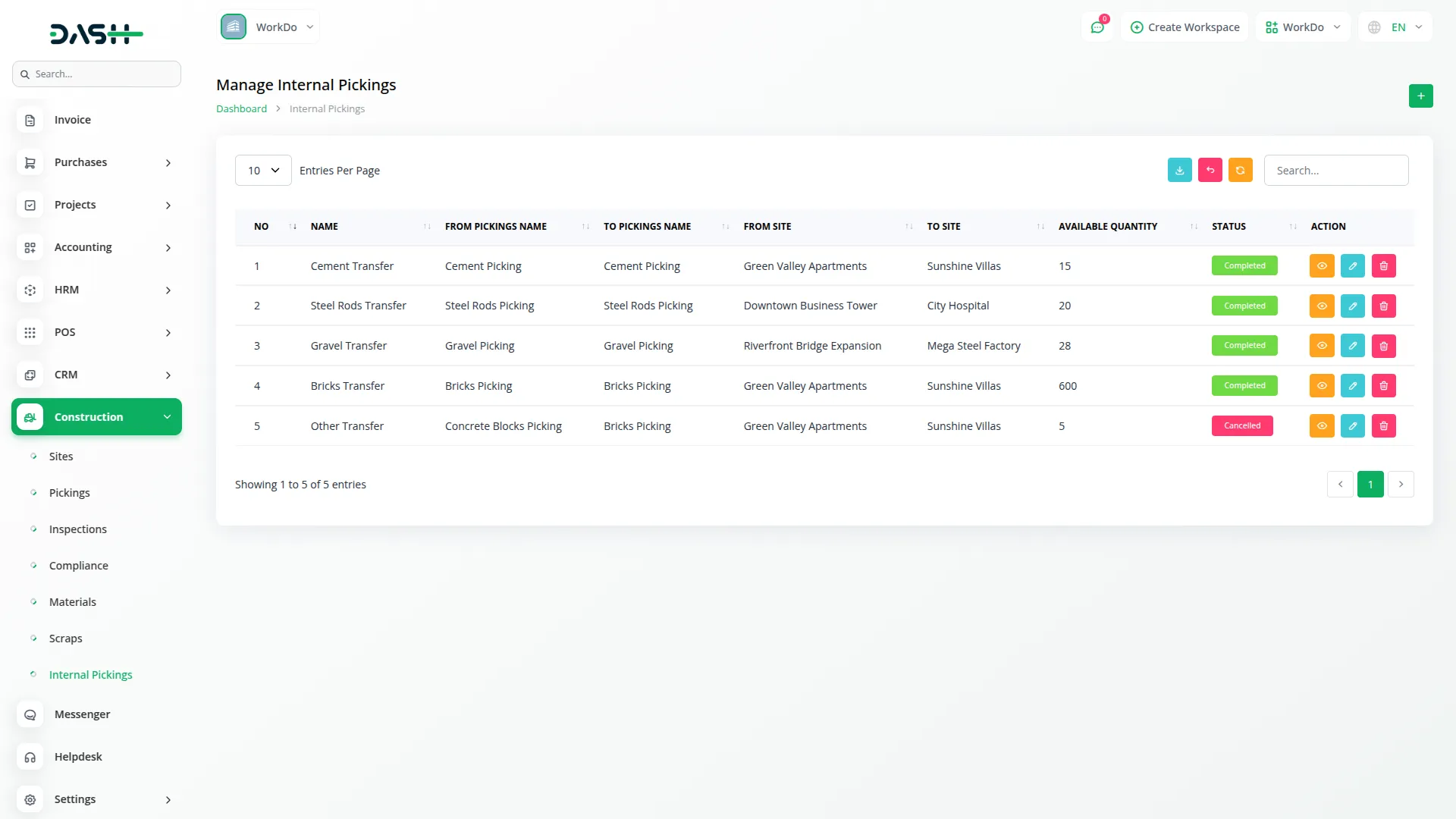The image size is (1456, 819).
Task: Open the chat messages icon in header
Action: click(x=1097, y=27)
